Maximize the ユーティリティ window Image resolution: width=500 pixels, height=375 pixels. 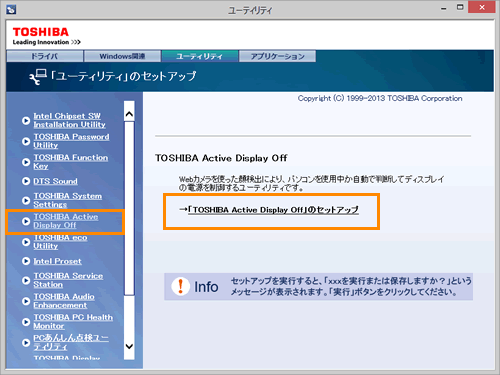460,7
